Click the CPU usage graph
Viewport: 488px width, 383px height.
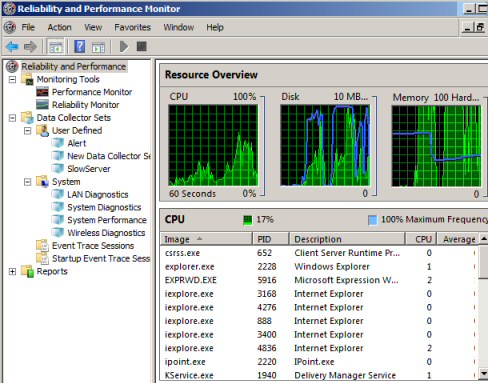(213, 145)
